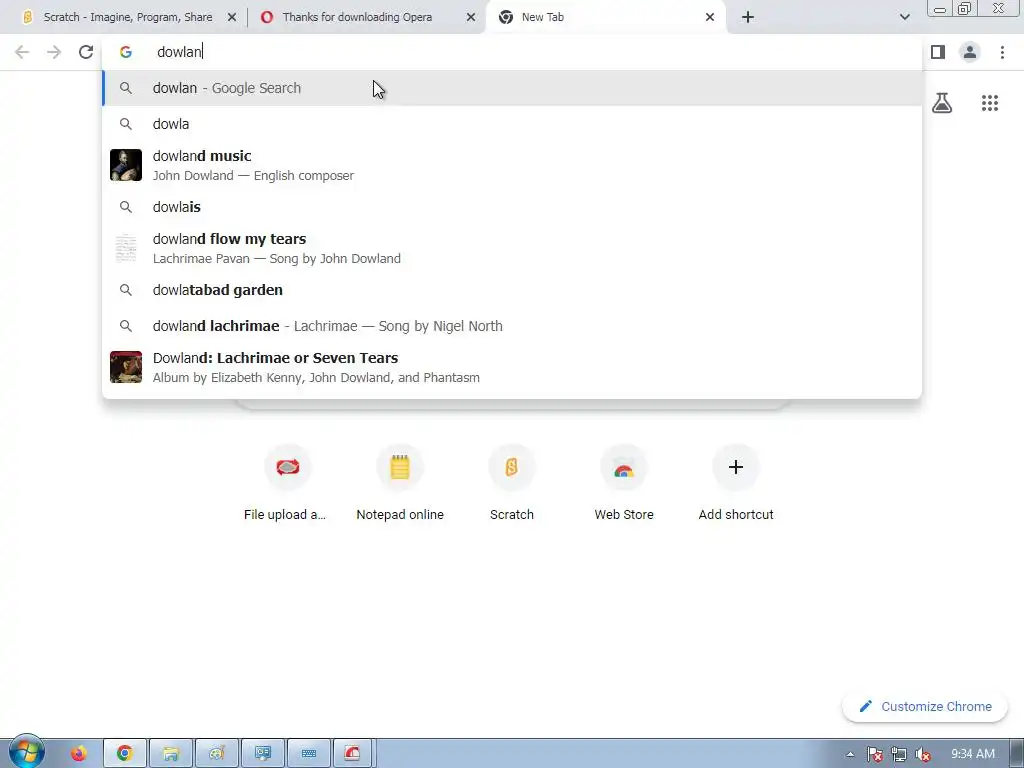Click the search icon beside 'dowlatabad garden'
The width and height of the screenshot is (1024, 768).
(126, 290)
